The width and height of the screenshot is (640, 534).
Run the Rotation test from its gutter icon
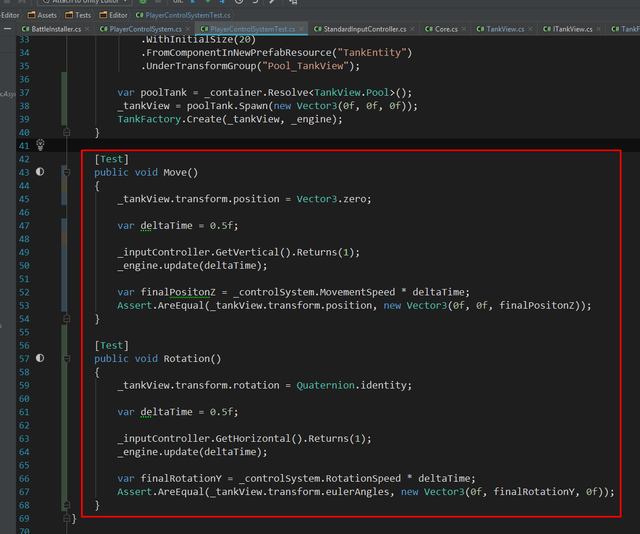point(40,358)
